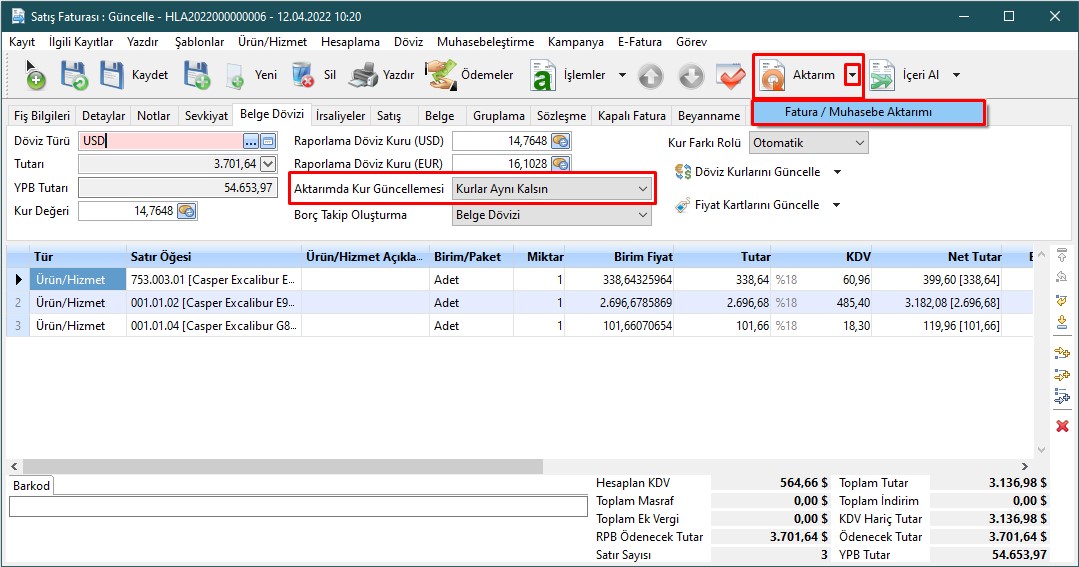The height and width of the screenshot is (567, 1079).
Task: Click the save-and-refresh disk icon
Action: [74, 75]
